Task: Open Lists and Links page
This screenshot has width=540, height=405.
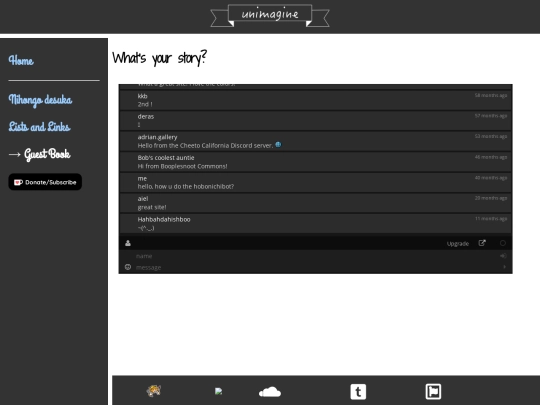Action: tap(40, 127)
